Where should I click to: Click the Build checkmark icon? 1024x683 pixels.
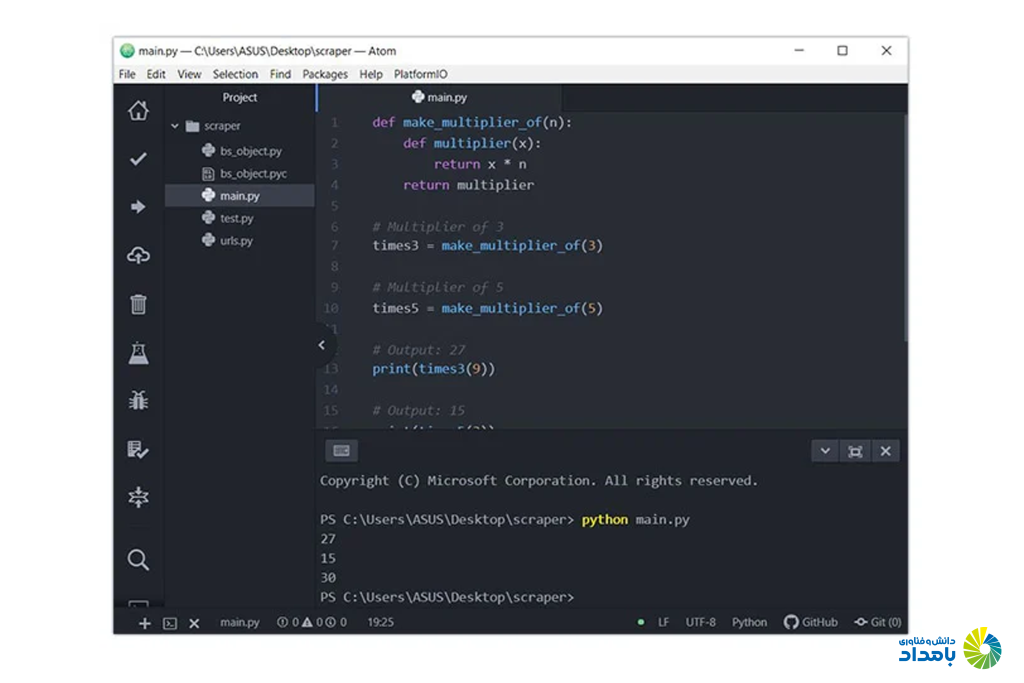(x=138, y=159)
